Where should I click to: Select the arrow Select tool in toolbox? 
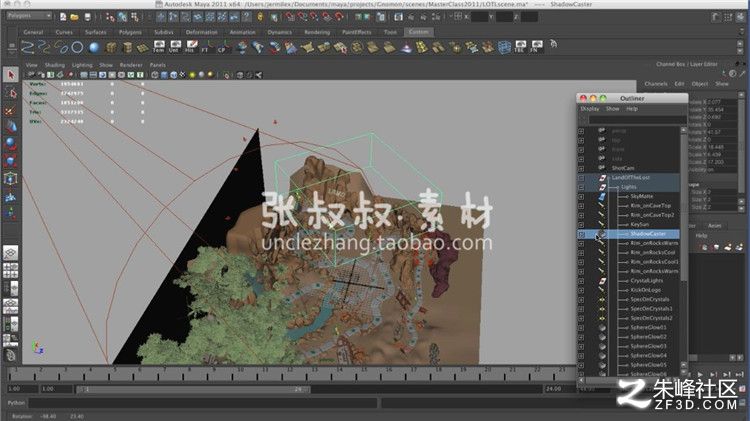point(11,75)
